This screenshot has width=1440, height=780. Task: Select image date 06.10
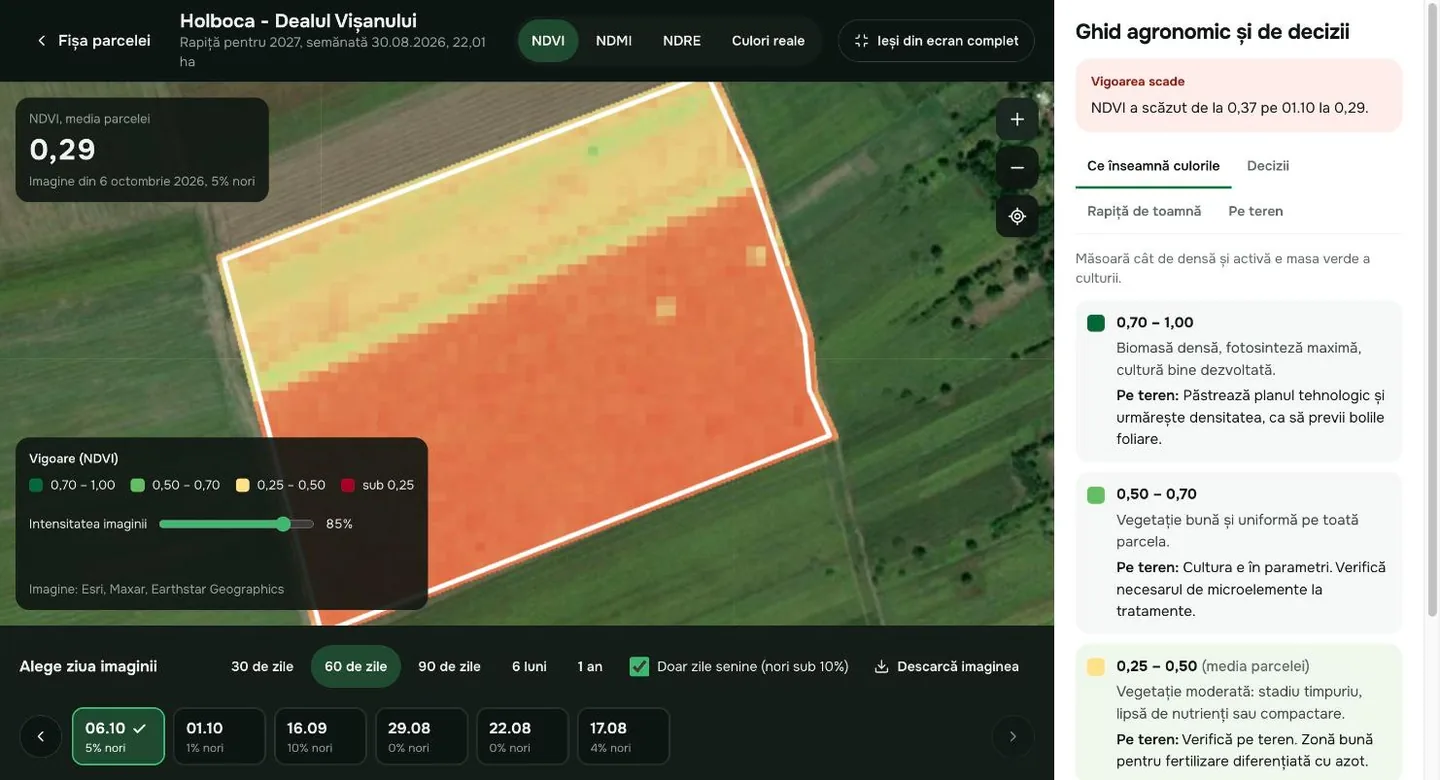(x=118, y=737)
